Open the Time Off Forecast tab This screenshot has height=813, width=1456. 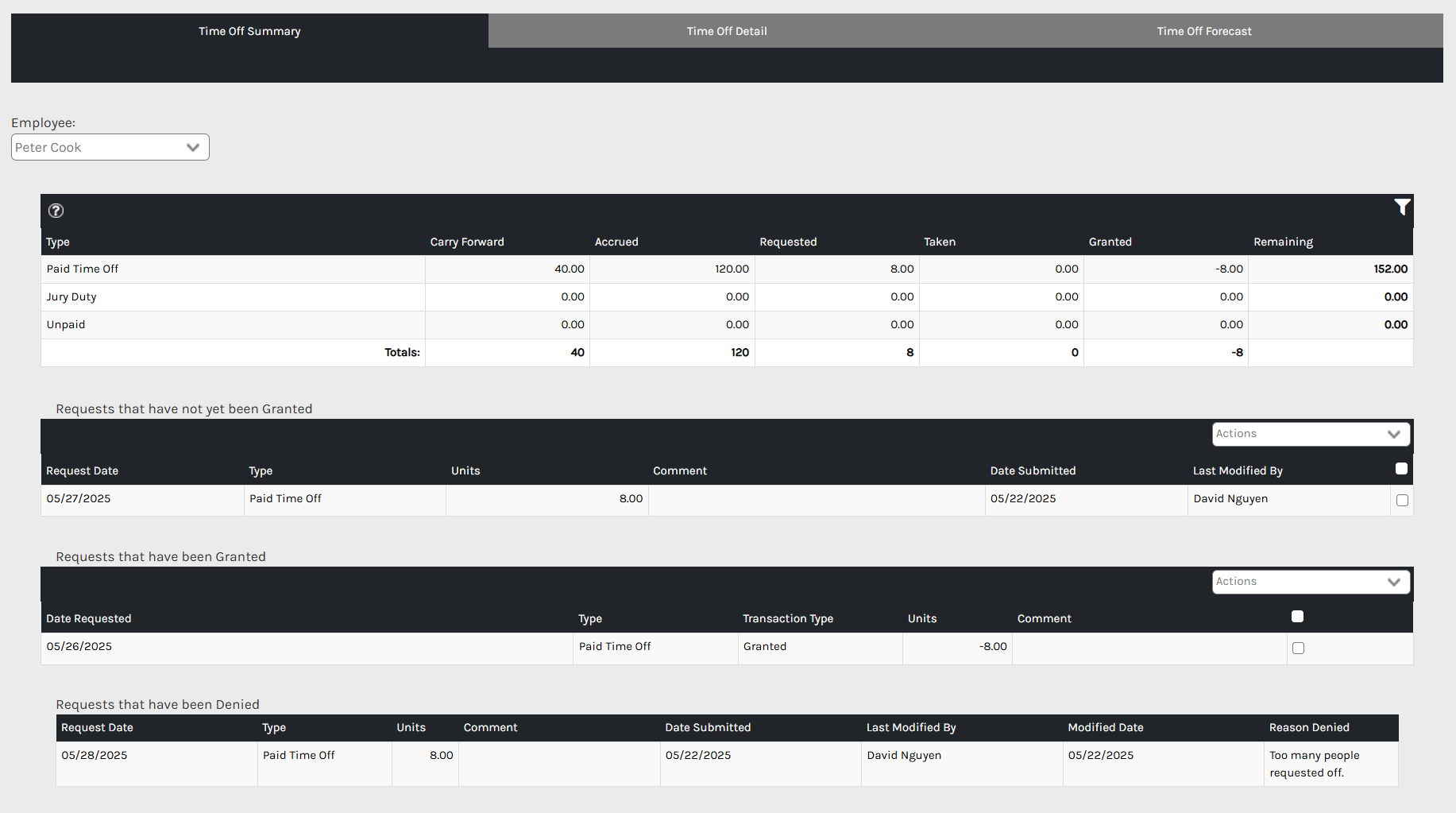1204,31
